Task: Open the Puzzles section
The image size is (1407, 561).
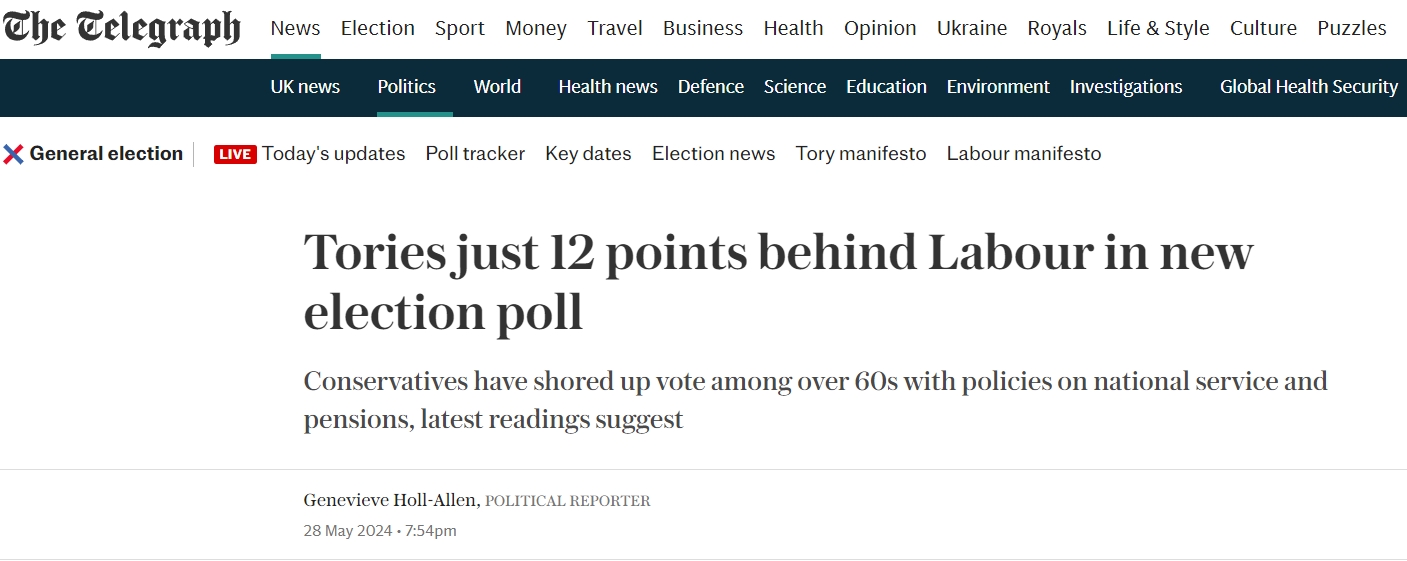Action: (1352, 28)
